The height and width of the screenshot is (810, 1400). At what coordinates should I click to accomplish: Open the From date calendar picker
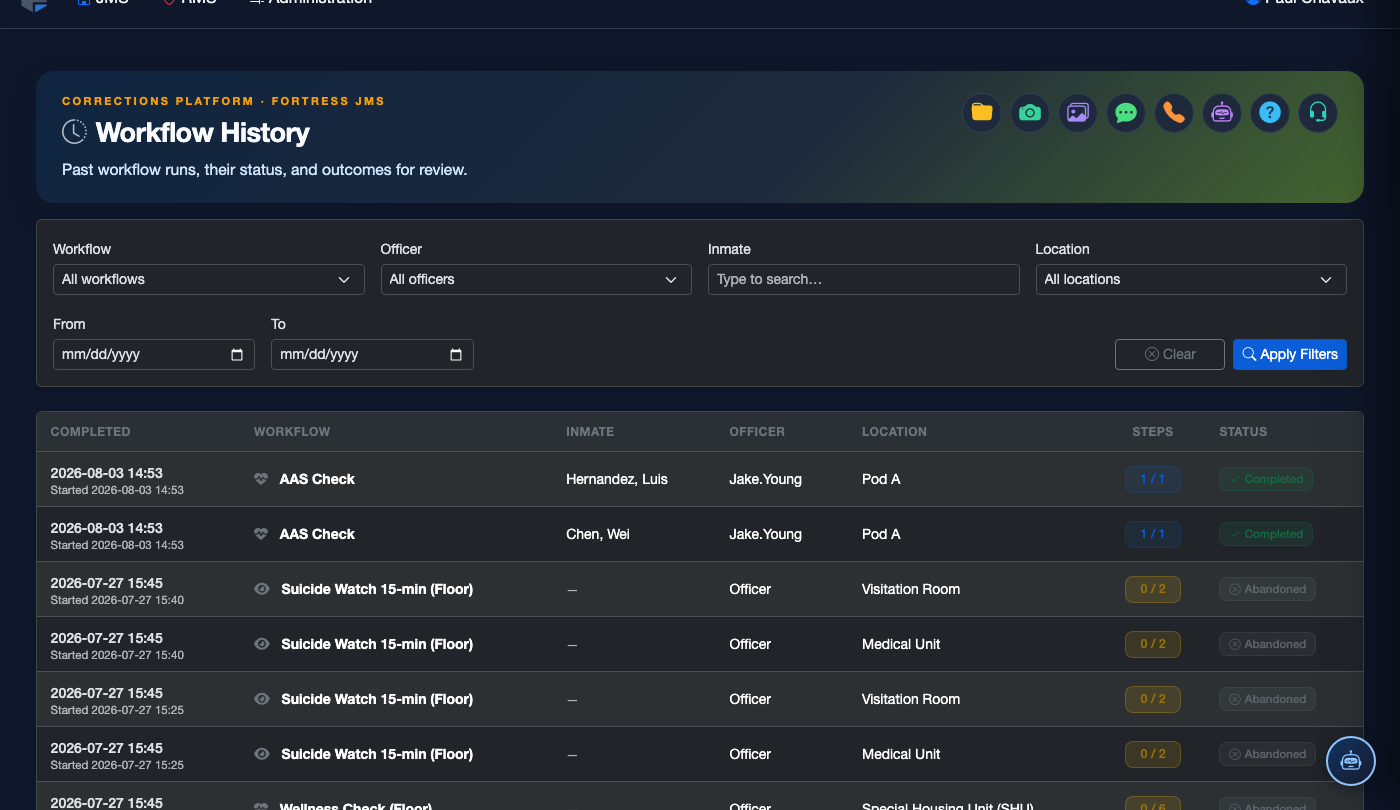pyautogui.click(x=237, y=354)
